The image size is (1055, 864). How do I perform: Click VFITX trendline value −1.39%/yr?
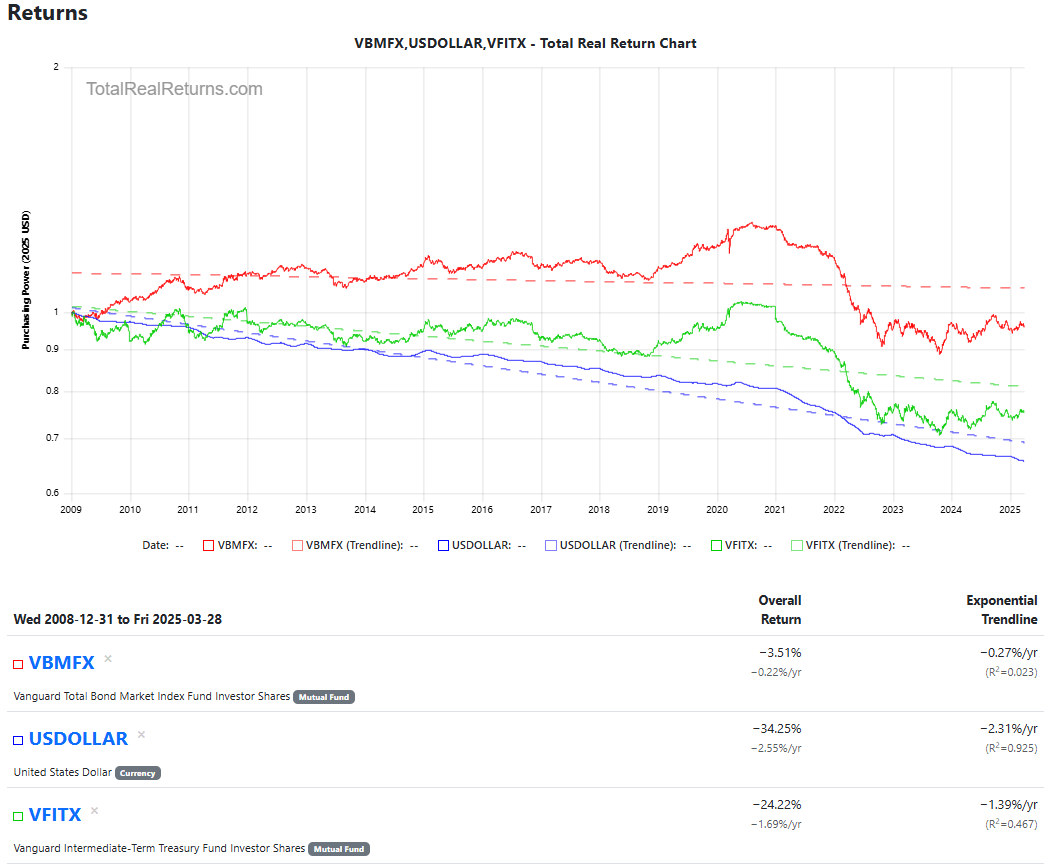pos(1009,805)
